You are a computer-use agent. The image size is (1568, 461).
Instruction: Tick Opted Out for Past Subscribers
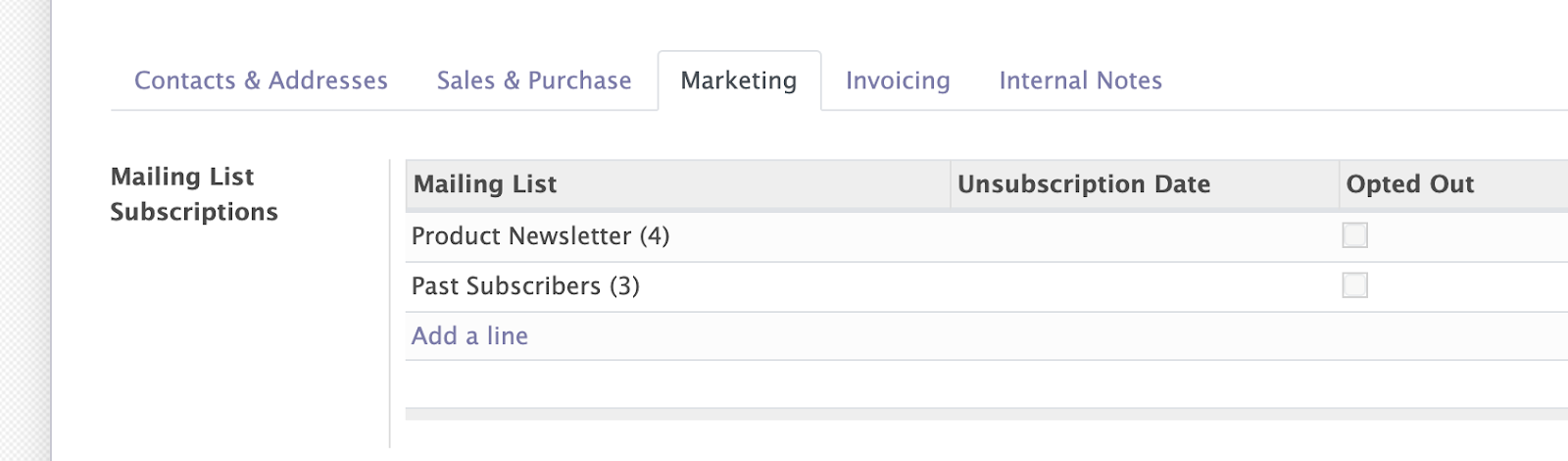click(1355, 285)
